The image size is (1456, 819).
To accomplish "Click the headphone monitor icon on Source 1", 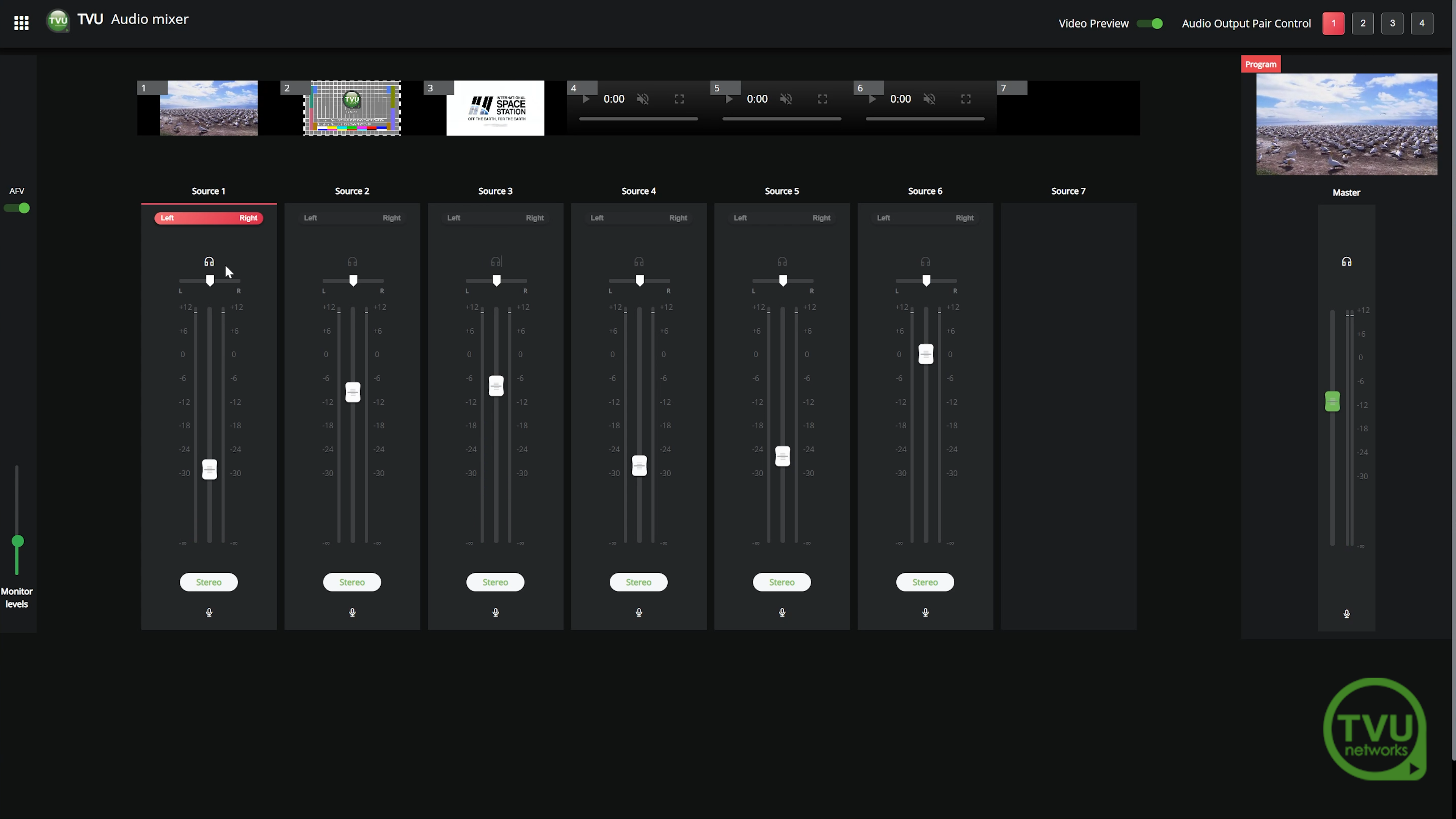I will coord(209,261).
